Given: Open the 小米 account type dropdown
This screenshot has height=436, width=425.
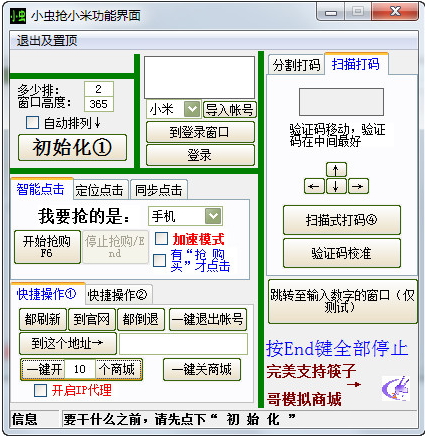Looking at the screenshot, I should 192,109.
